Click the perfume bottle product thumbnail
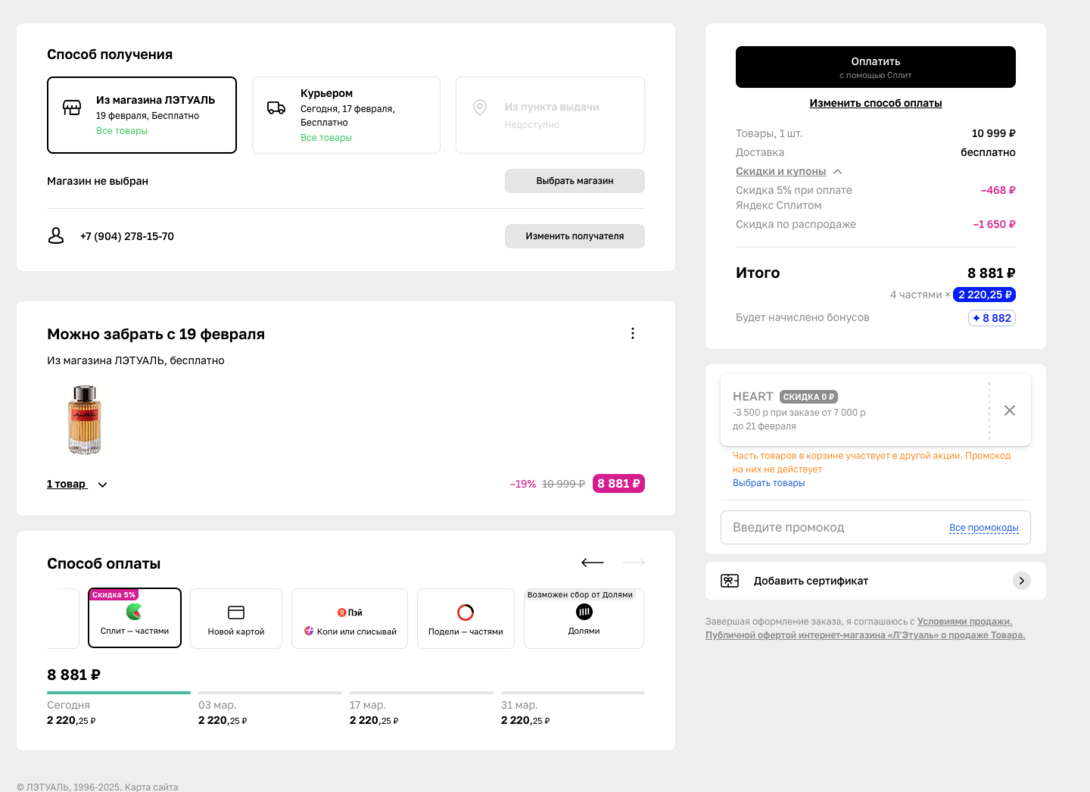 pos(85,420)
